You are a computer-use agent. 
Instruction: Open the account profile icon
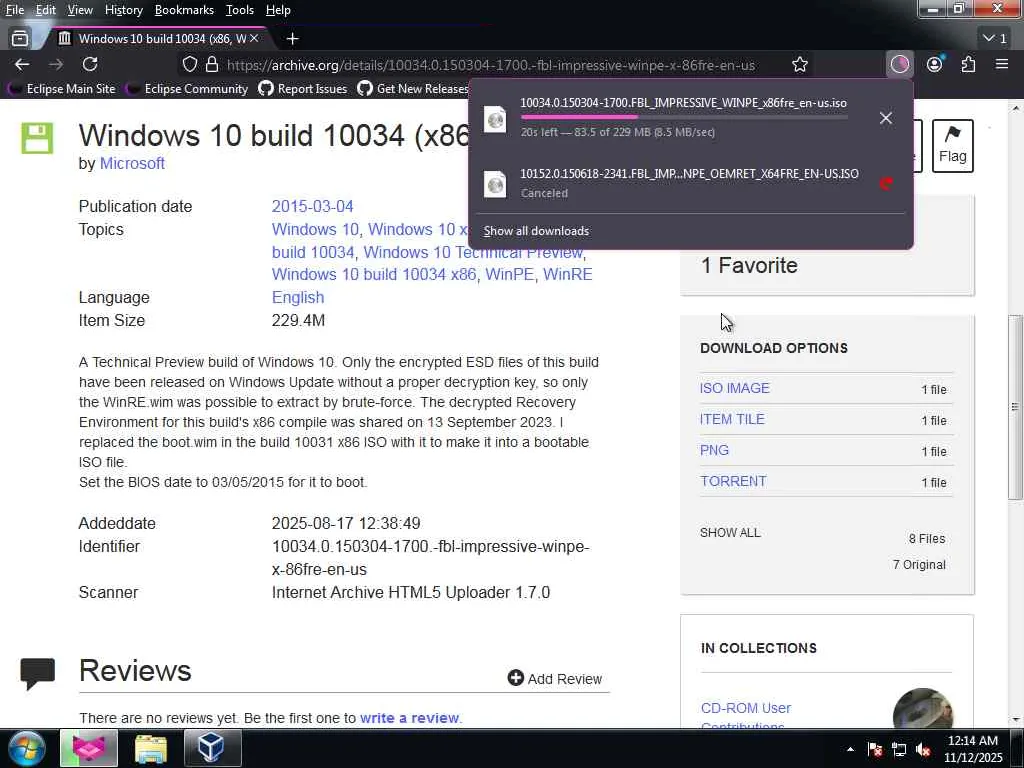935,64
